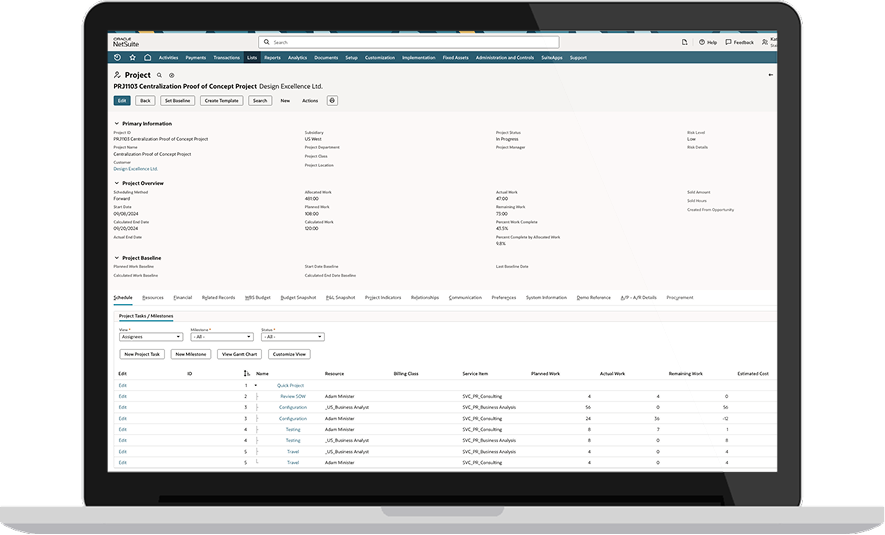Click the Create Template button
This screenshot has width=885, height=535.
(x=221, y=100)
